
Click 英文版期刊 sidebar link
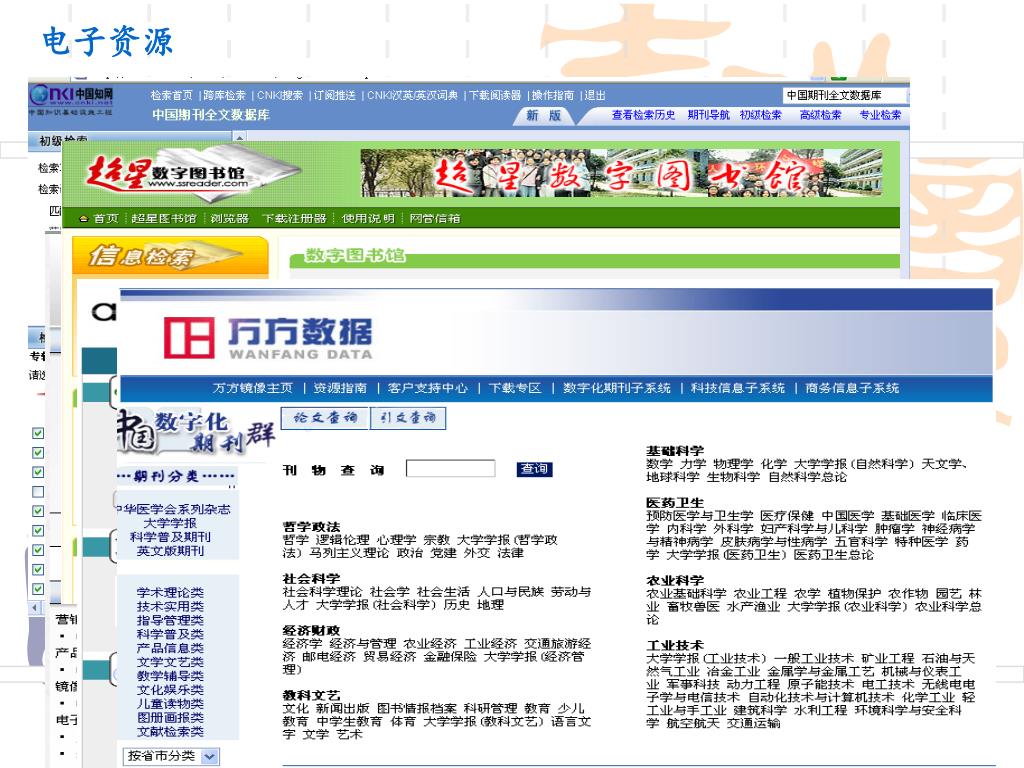tap(170, 551)
